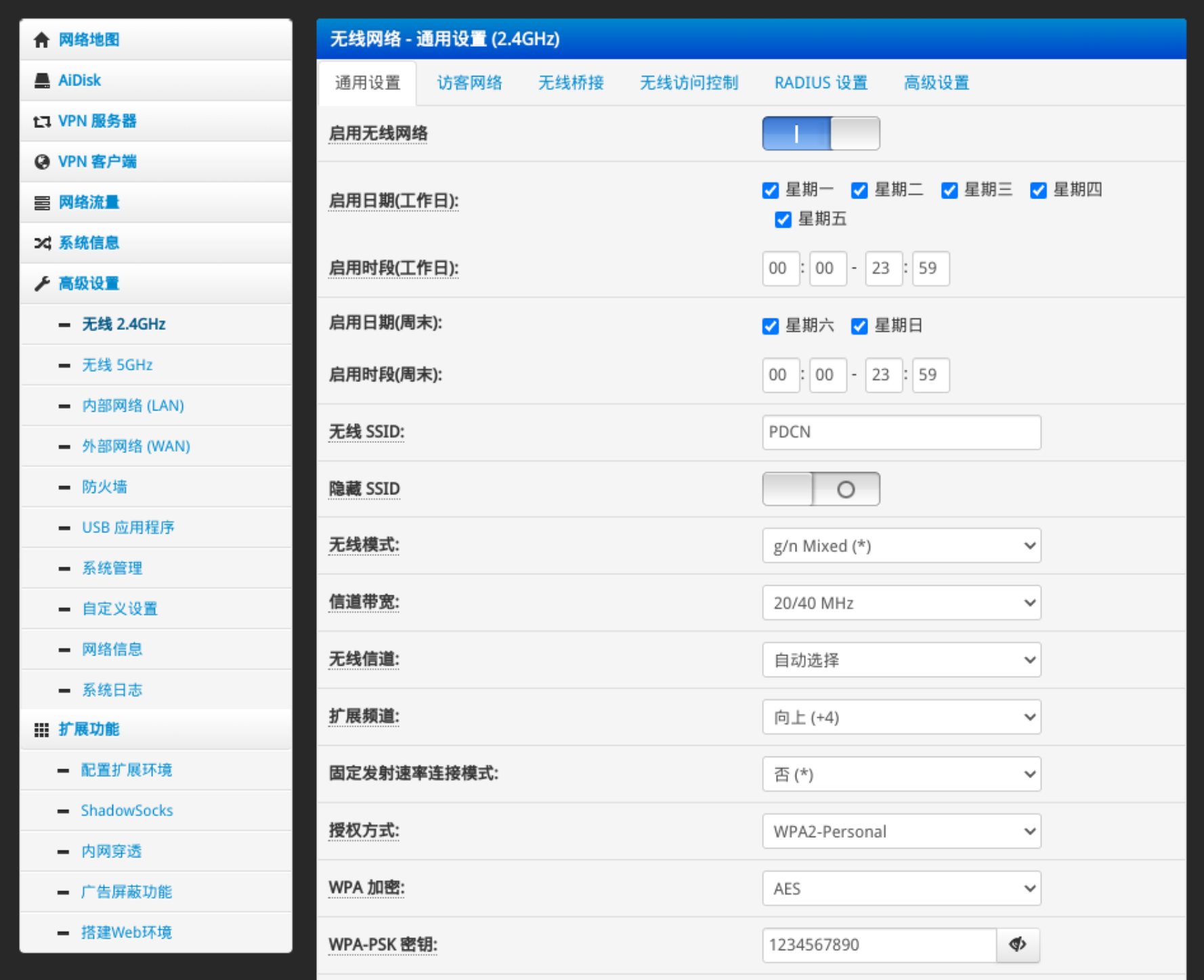1204x980 pixels.
Task: Open the 无线模式 dropdown
Action: coord(901,546)
